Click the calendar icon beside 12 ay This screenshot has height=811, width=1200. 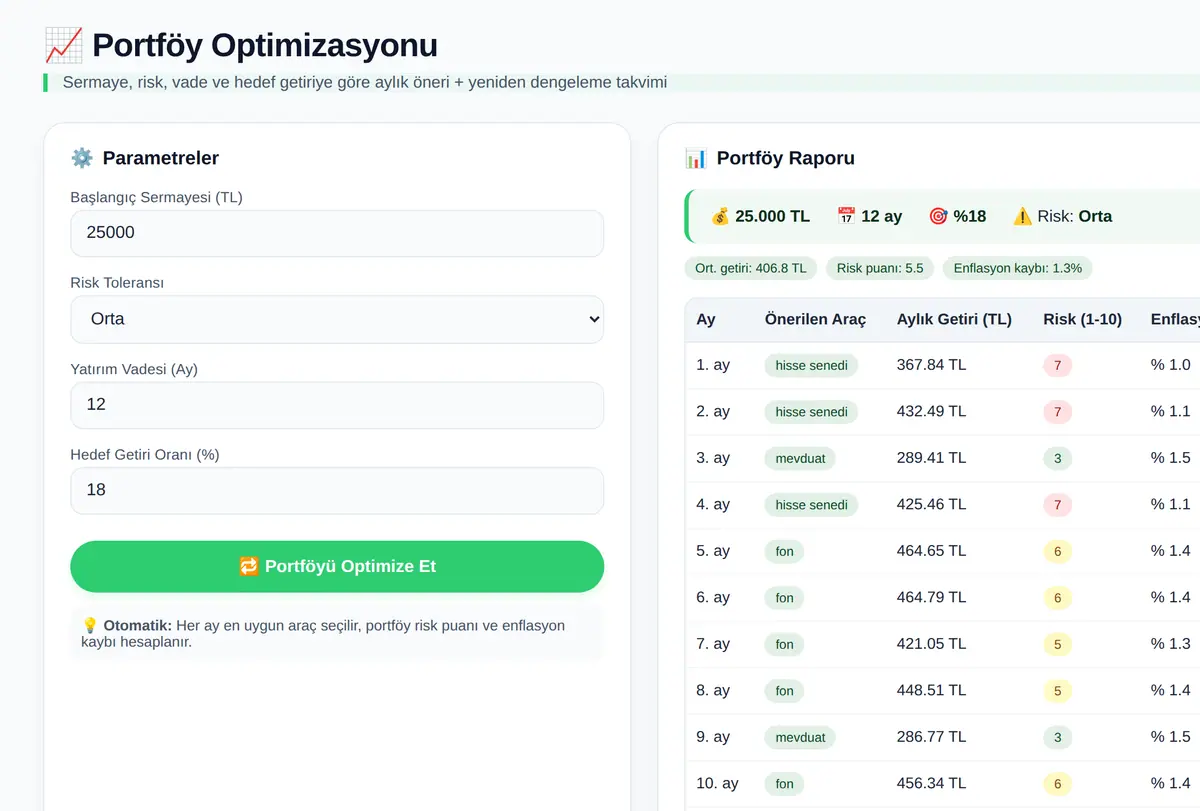[846, 216]
